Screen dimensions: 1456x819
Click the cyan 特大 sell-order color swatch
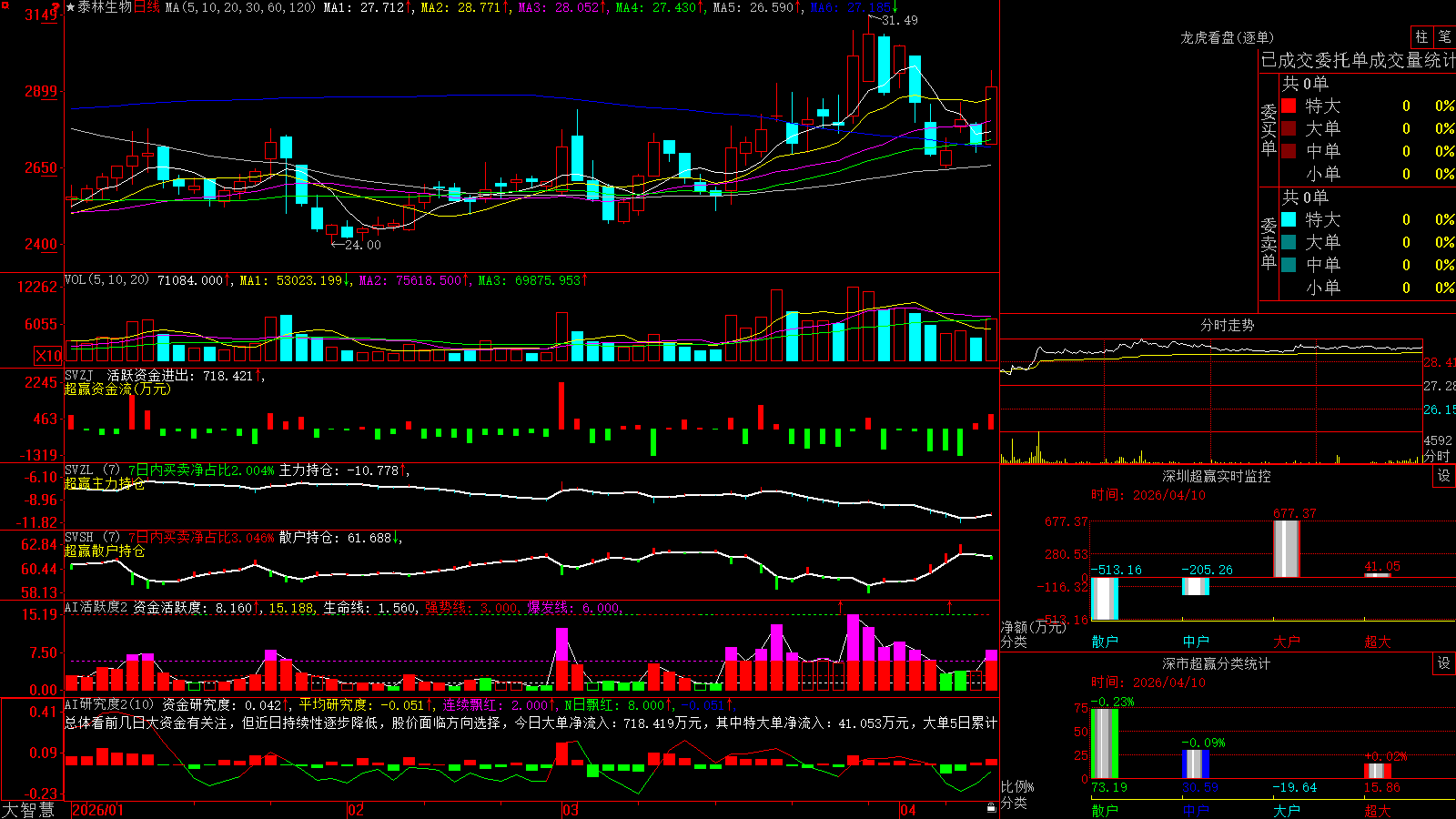click(1289, 219)
